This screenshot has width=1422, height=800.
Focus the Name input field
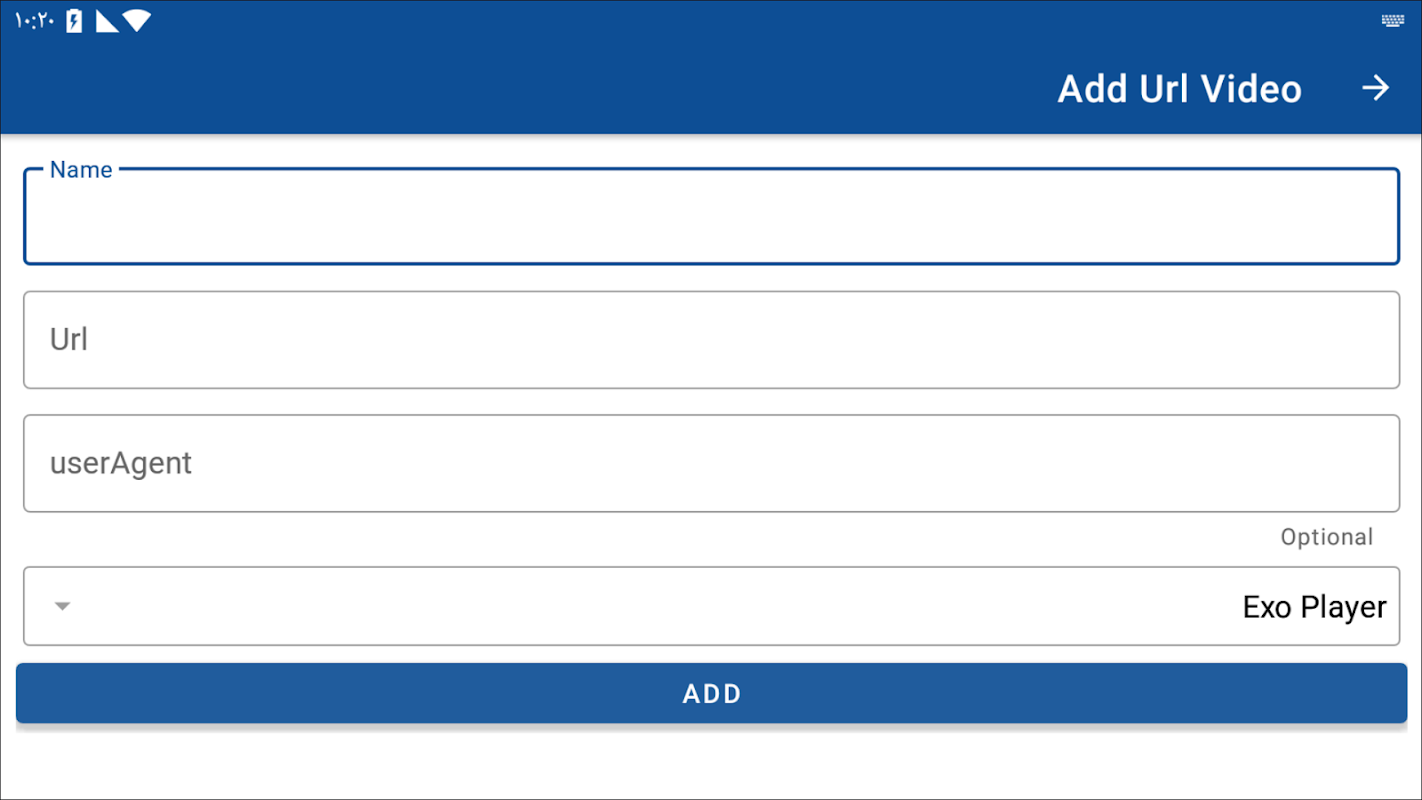[711, 220]
